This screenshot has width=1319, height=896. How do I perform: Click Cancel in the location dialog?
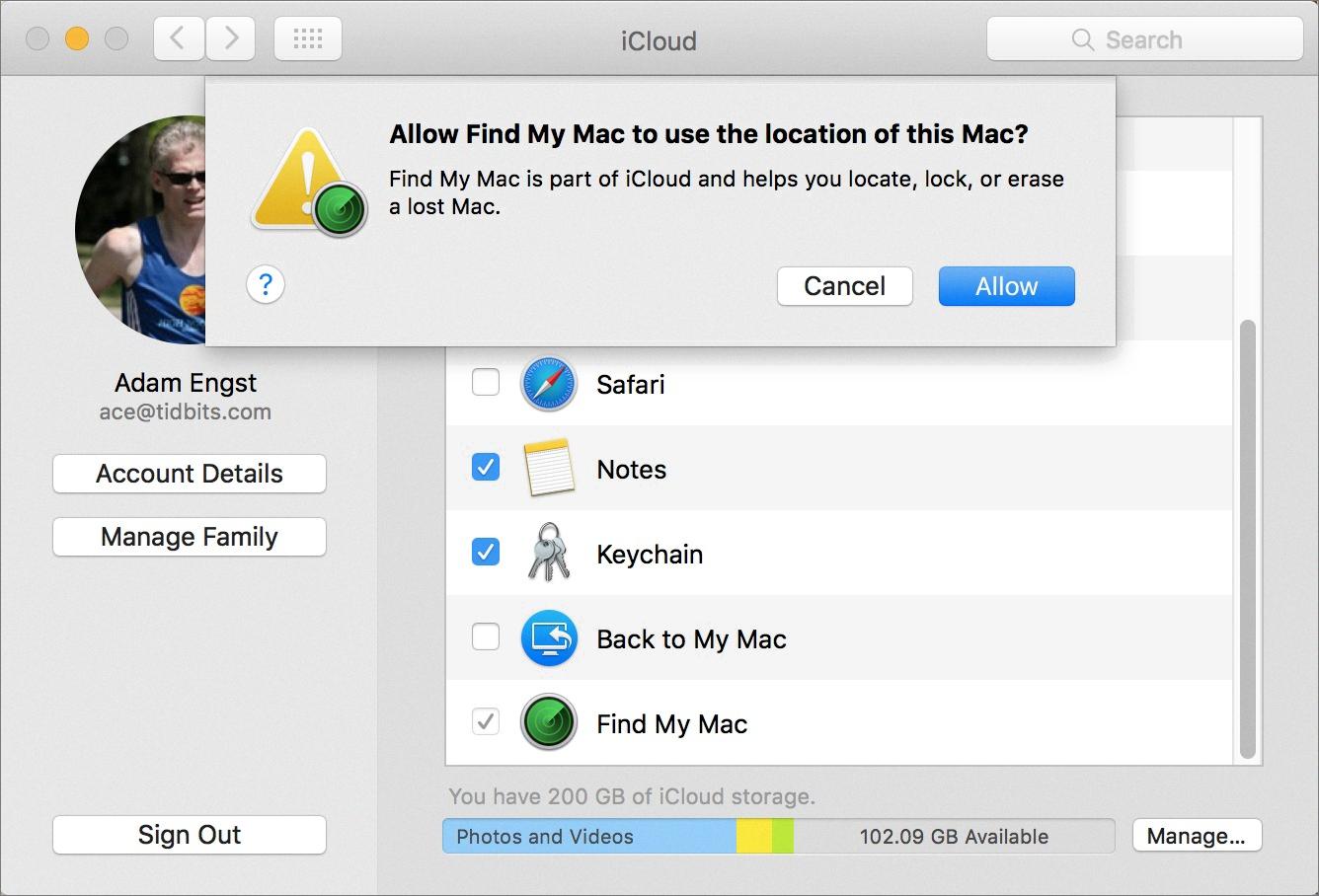(844, 286)
